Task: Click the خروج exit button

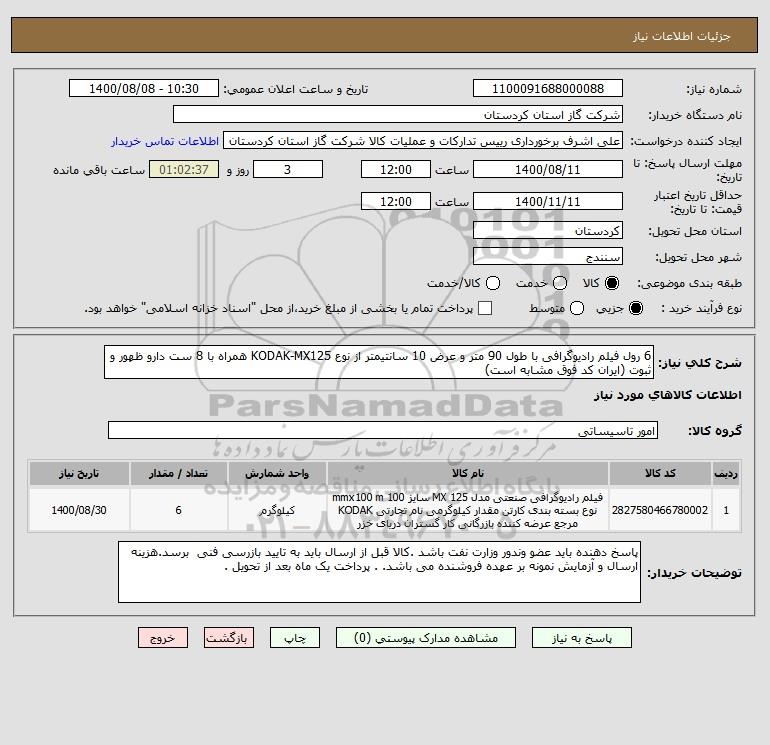Action: pyautogui.click(x=163, y=638)
